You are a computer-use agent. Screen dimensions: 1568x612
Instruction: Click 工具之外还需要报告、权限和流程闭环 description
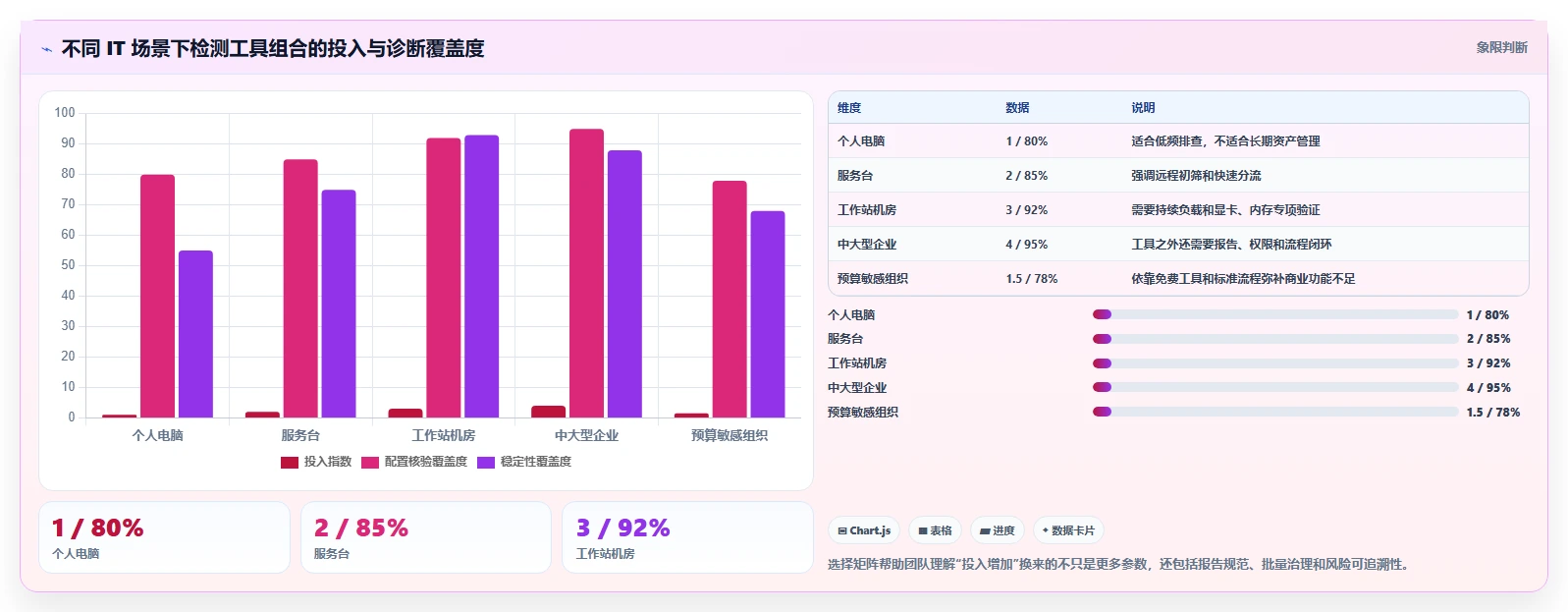(x=1231, y=245)
